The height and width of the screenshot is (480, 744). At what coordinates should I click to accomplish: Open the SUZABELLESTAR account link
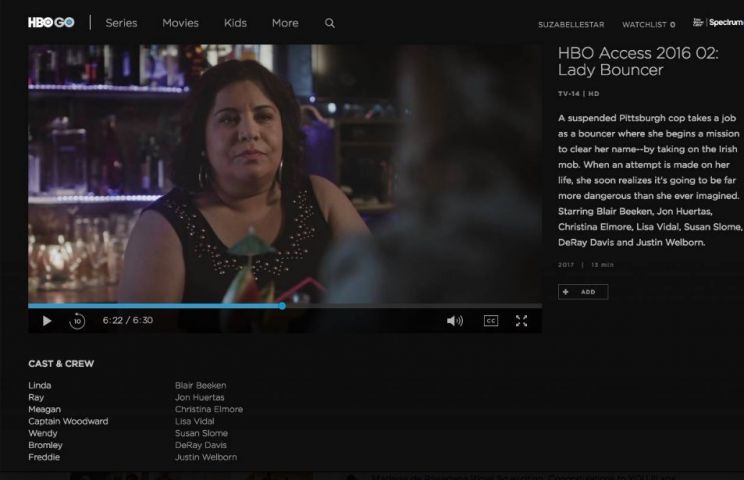click(x=571, y=25)
